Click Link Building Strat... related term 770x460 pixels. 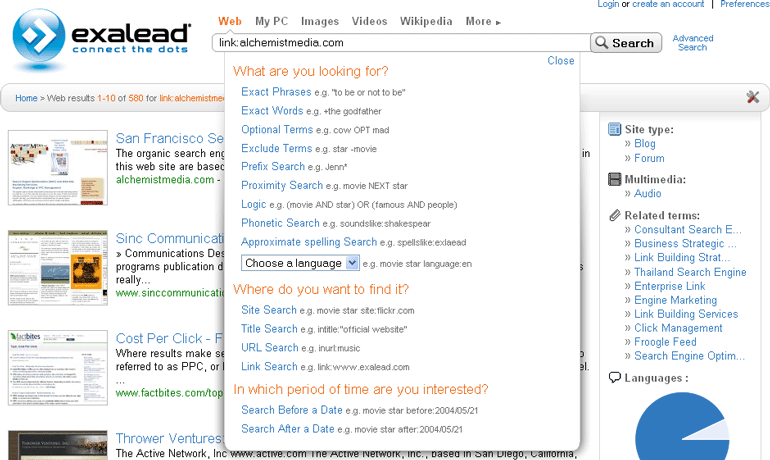682,257
